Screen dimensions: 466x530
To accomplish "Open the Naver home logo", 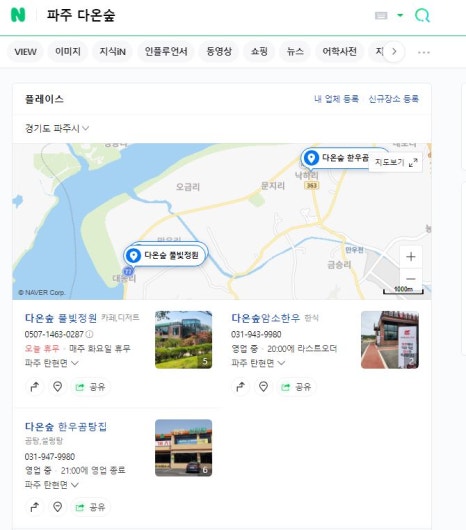I will click(18, 15).
